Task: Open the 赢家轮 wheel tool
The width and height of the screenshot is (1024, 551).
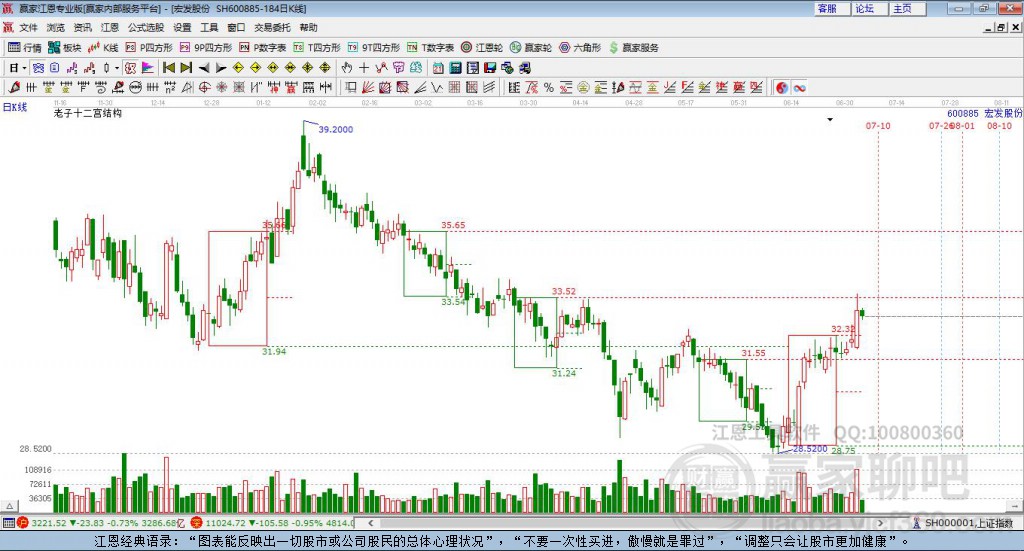Action: coord(531,48)
